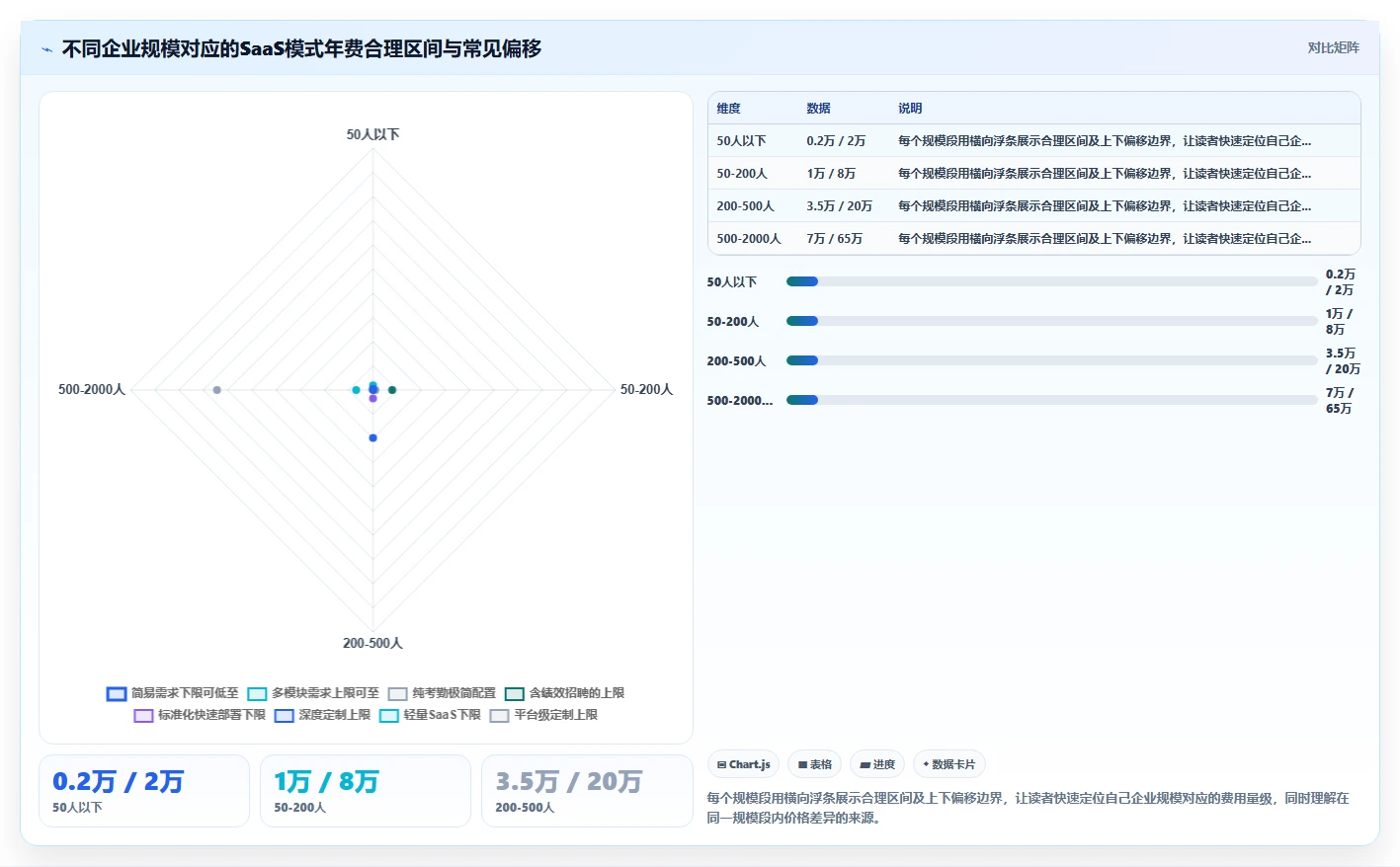Open the 1万 / 8万 data card
The height and width of the screenshot is (867, 1400).
(x=366, y=791)
